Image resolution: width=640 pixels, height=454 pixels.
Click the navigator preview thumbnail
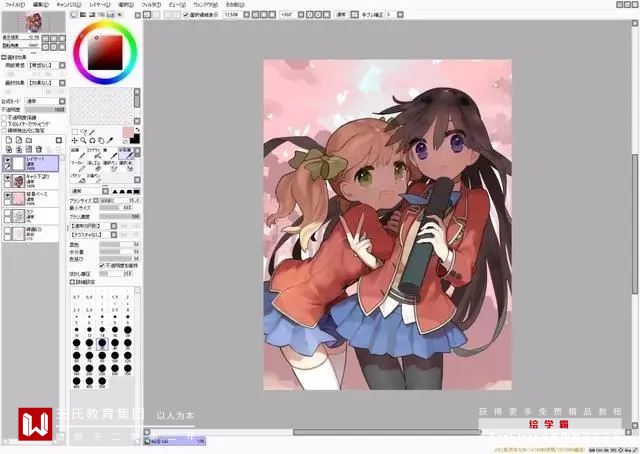(33, 22)
